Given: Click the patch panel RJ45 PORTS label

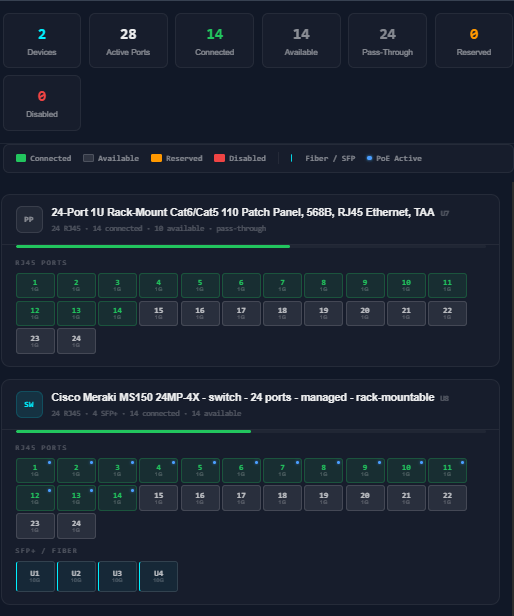Looking at the screenshot, I should pos(41,263).
